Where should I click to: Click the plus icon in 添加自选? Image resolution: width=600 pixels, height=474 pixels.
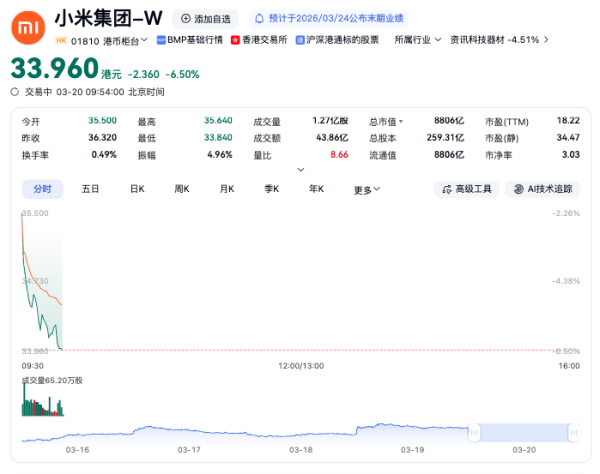(x=186, y=18)
